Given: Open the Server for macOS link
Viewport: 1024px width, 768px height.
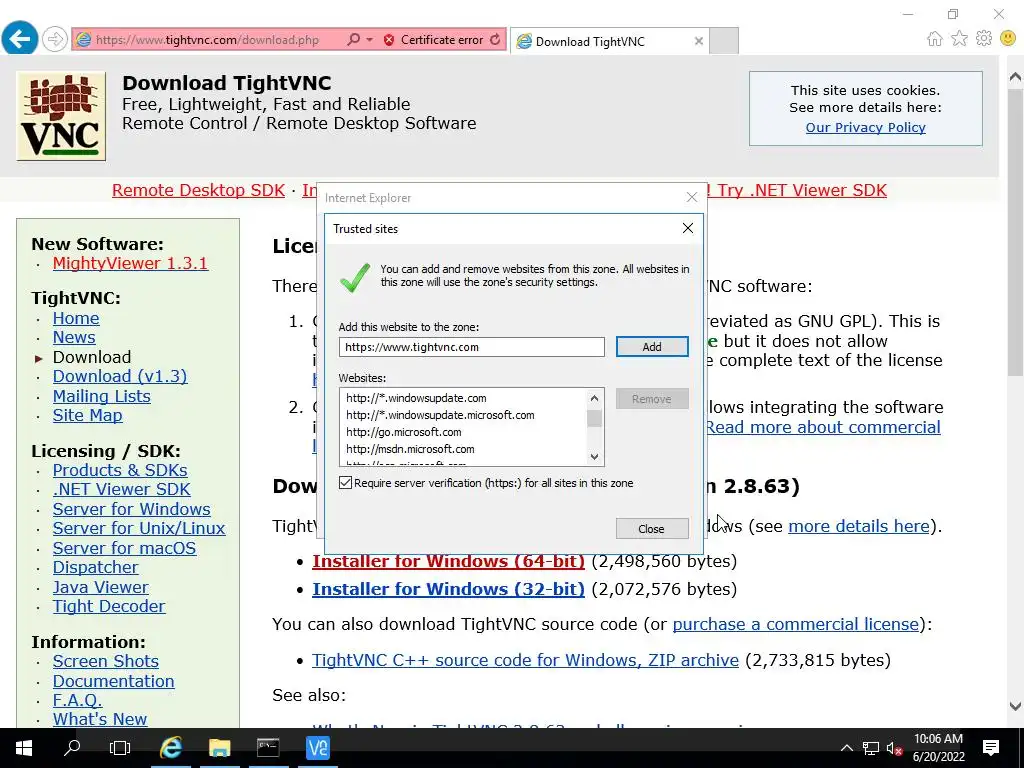Looking at the screenshot, I should [124, 548].
